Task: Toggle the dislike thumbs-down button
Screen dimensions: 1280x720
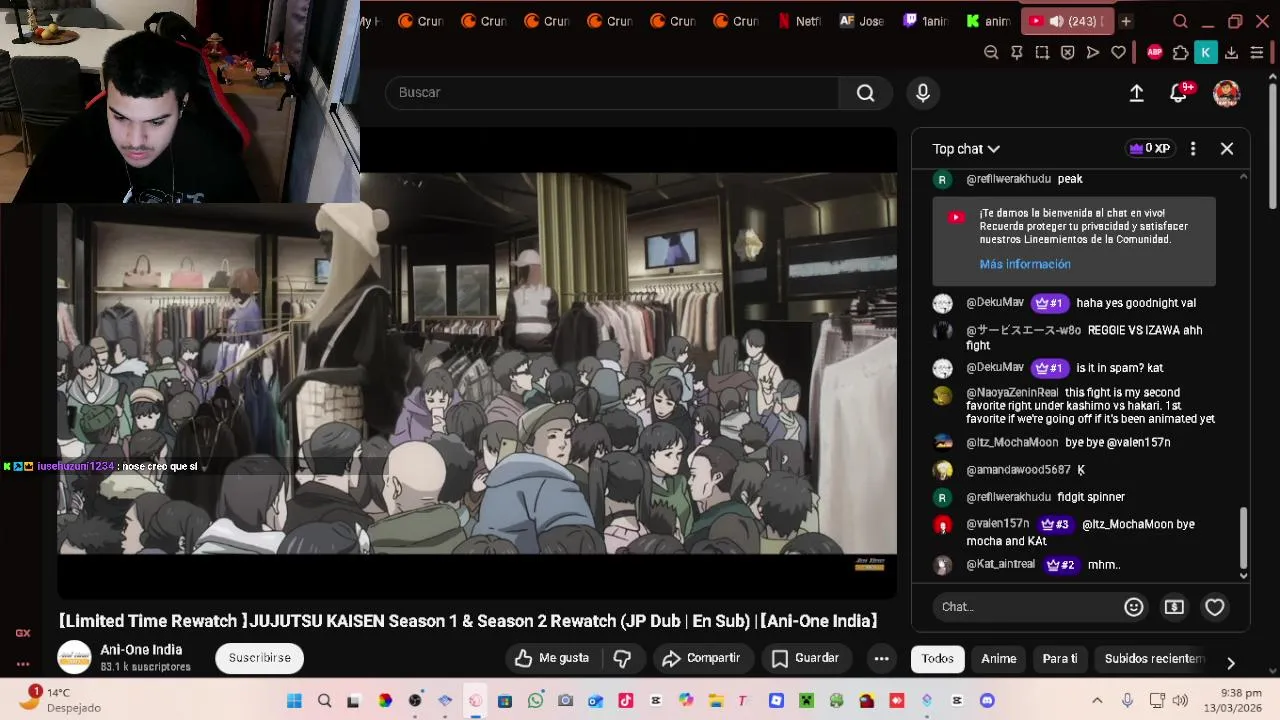Action: (622, 658)
